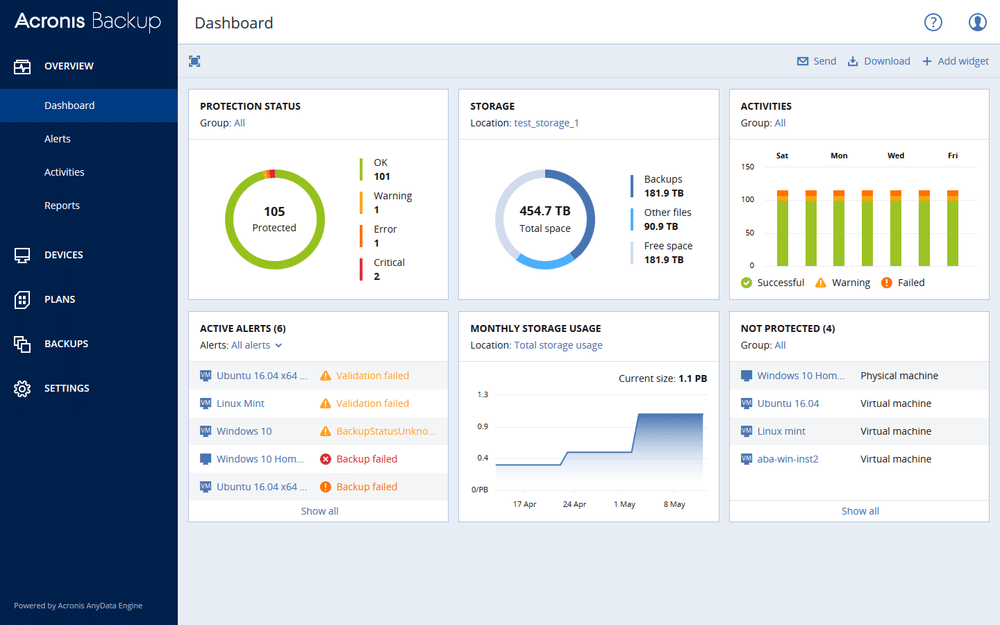The image size is (1000, 625).
Task: Open the Ubuntu 16.04 entry under Not Protected
Action: pos(787,403)
